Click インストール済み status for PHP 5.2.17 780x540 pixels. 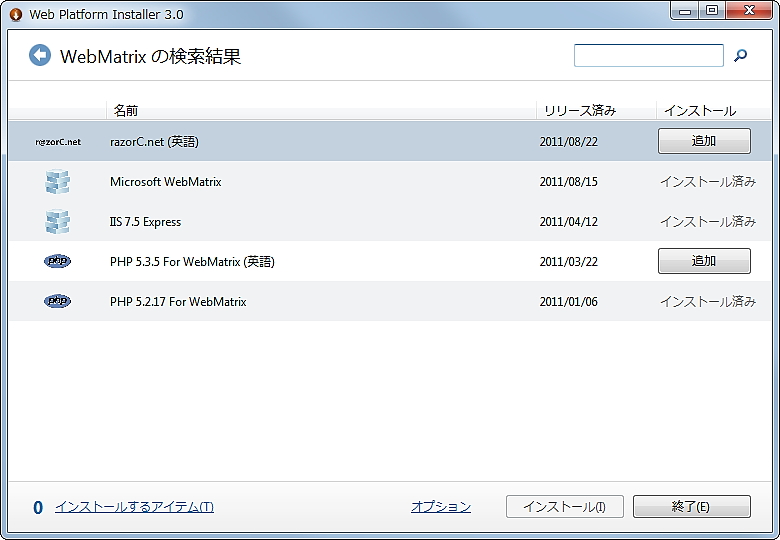[x=708, y=301]
